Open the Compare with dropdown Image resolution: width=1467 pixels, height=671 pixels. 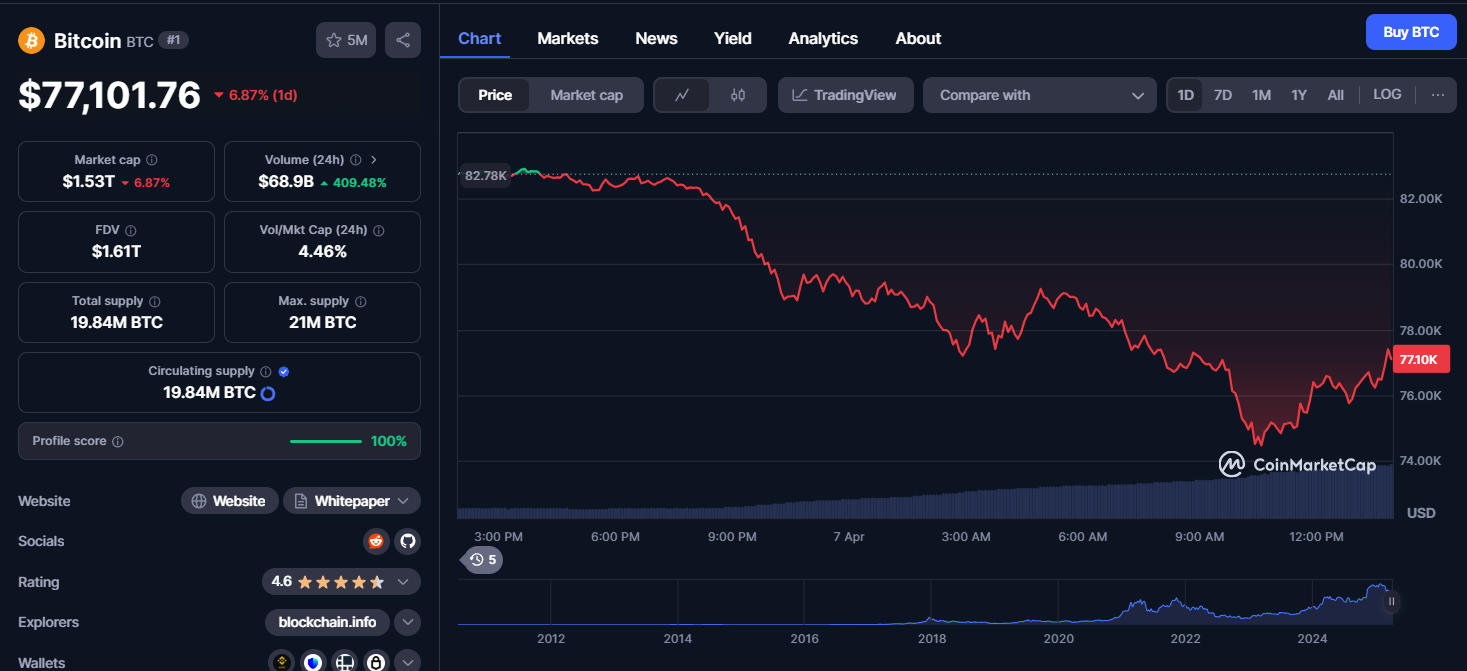point(1040,95)
